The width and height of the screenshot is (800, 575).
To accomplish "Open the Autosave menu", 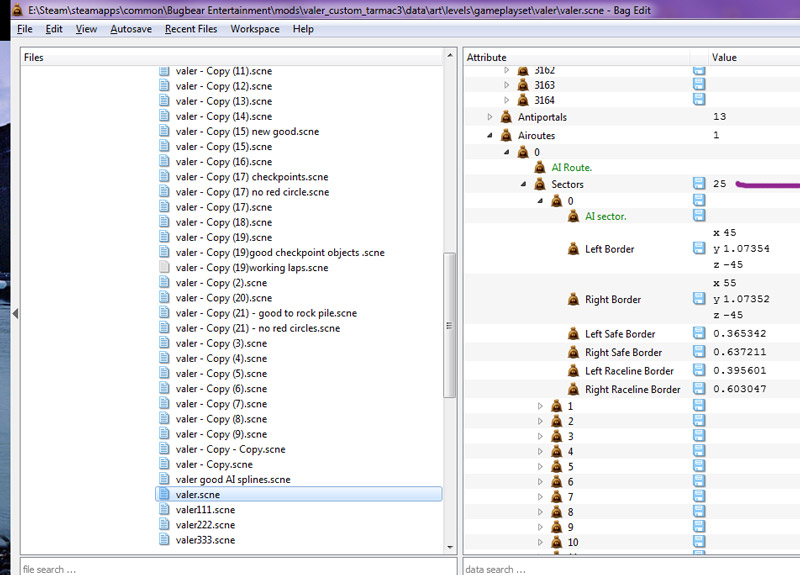I will [131, 29].
